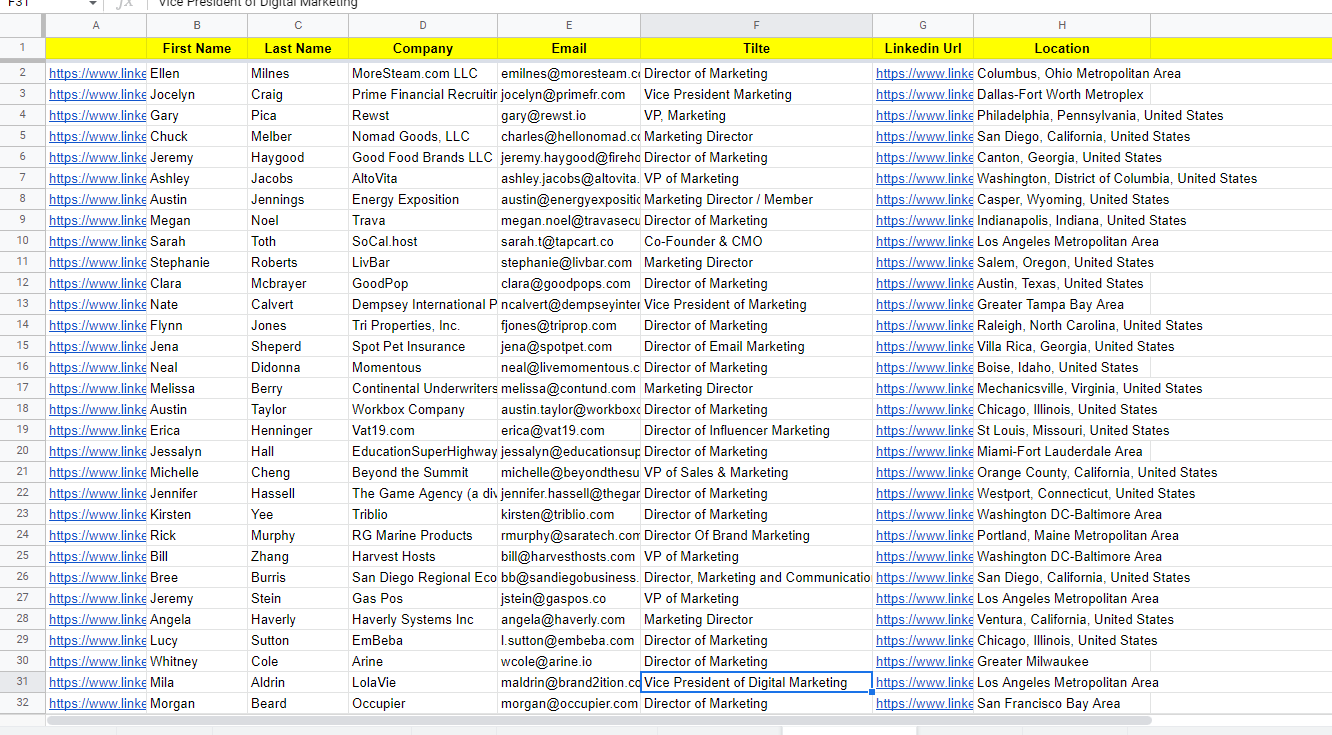Open the column G link in Morgan's row
Image resolution: width=1332 pixels, height=735 pixels.
[924, 703]
